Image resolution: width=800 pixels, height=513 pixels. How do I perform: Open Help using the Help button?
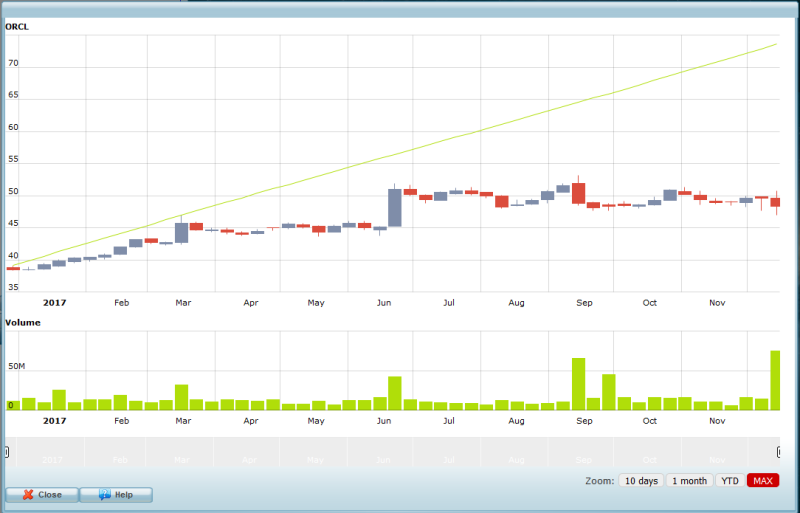coord(116,495)
